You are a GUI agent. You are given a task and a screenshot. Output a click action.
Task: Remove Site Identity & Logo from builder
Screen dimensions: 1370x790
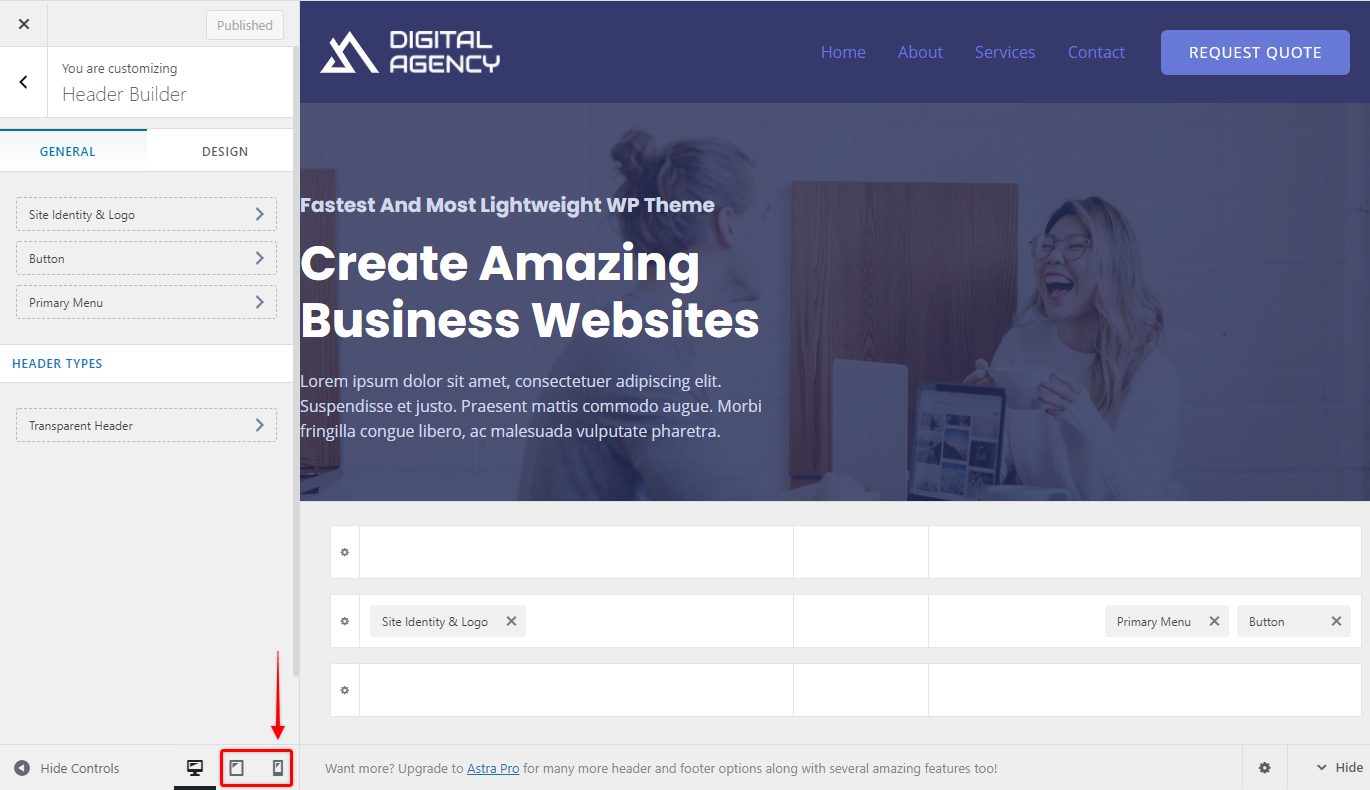tap(511, 621)
